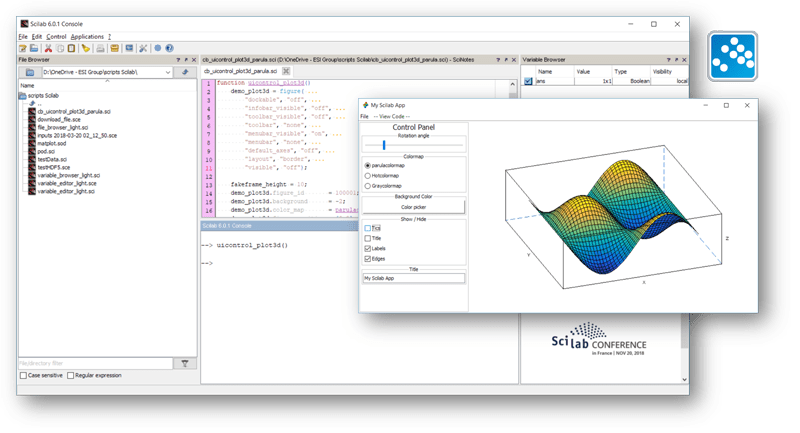Open the directory path dropdown in File Browser
Screen dimensions: 800x433
pyautogui.click(x=169, y=73)
